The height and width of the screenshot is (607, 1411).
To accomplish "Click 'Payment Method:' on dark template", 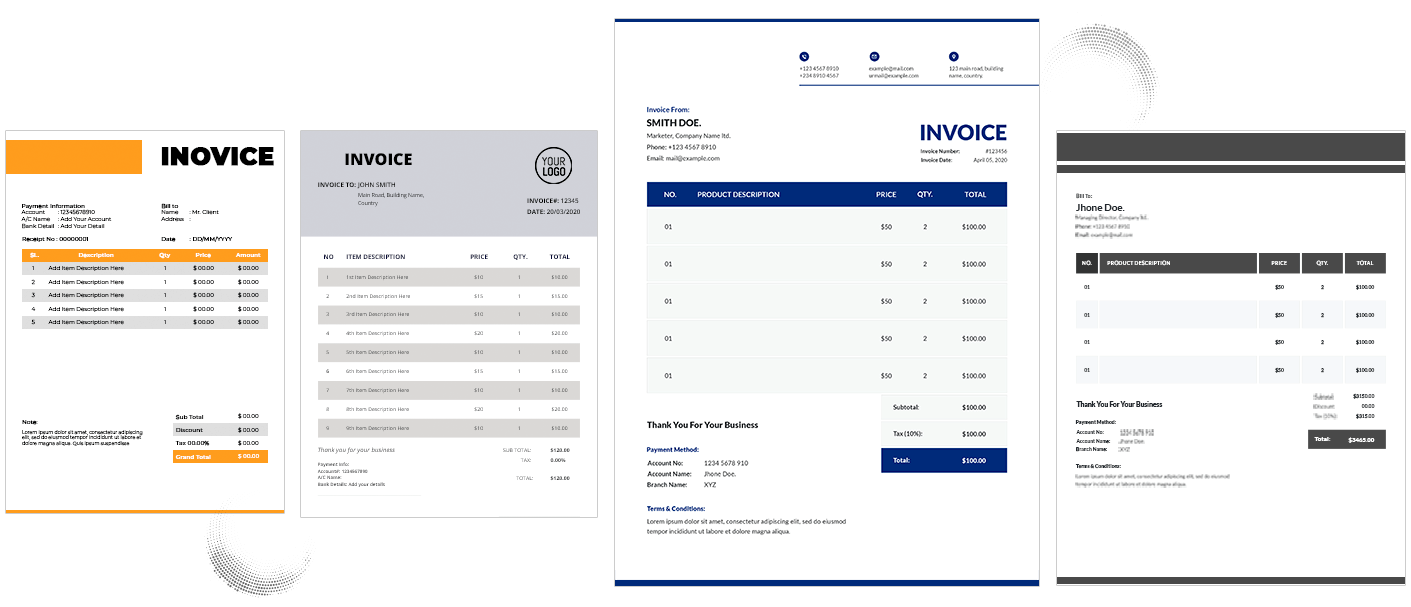I will 1095,423.
